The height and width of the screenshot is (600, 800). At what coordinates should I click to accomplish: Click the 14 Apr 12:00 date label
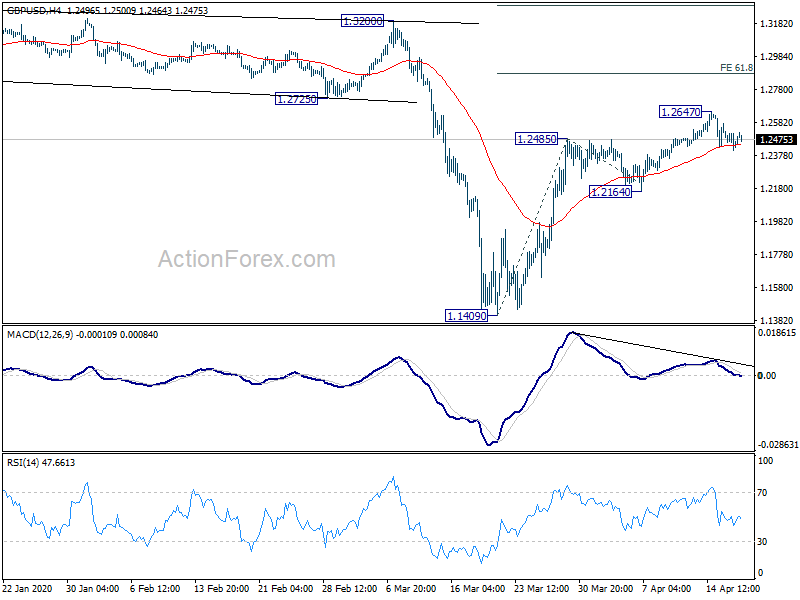(733, 588)
